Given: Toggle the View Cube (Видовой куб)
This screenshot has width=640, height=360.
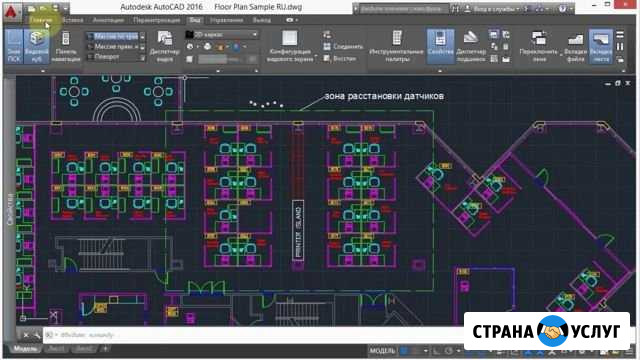Looking at the screenshot, I should 37,47.
